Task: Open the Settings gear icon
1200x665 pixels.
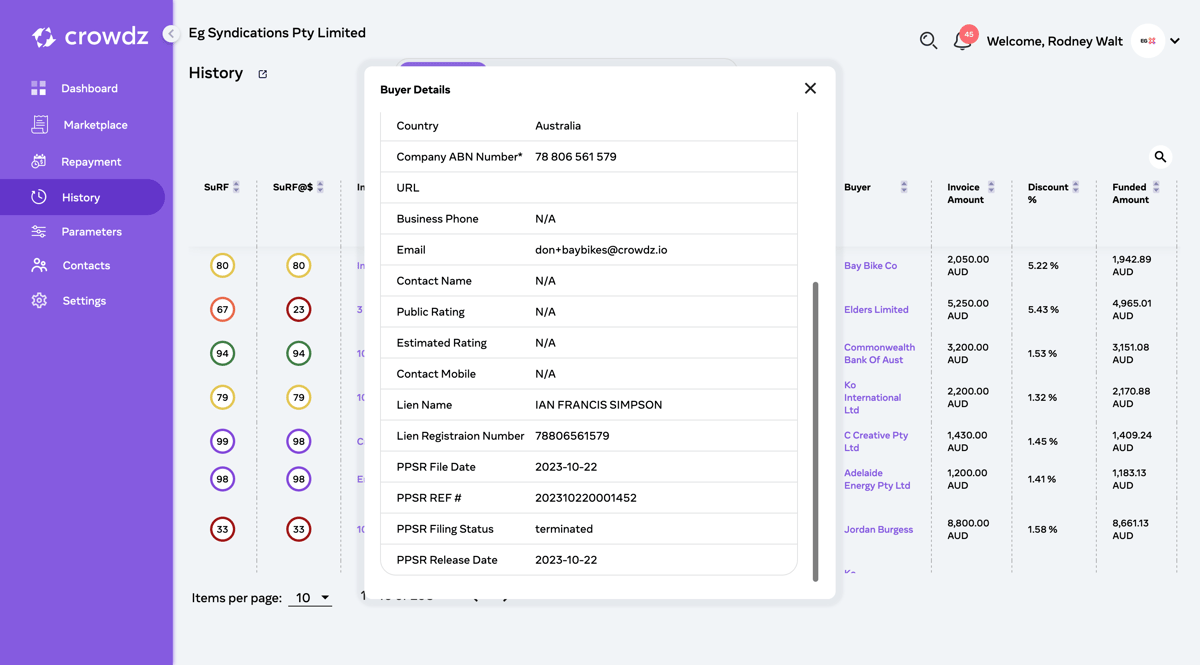Action: coord(38,300)
